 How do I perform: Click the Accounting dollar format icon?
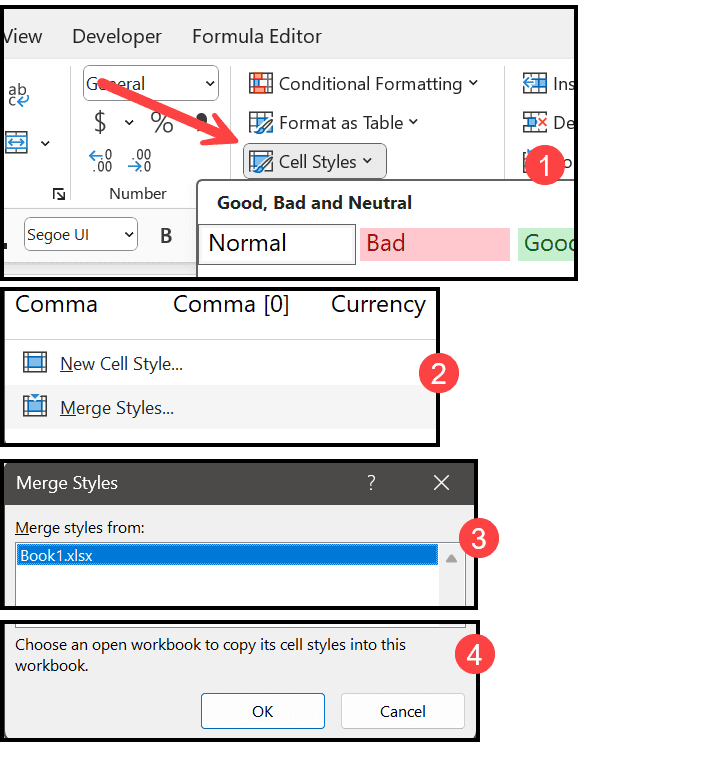[x=100, y=122]
